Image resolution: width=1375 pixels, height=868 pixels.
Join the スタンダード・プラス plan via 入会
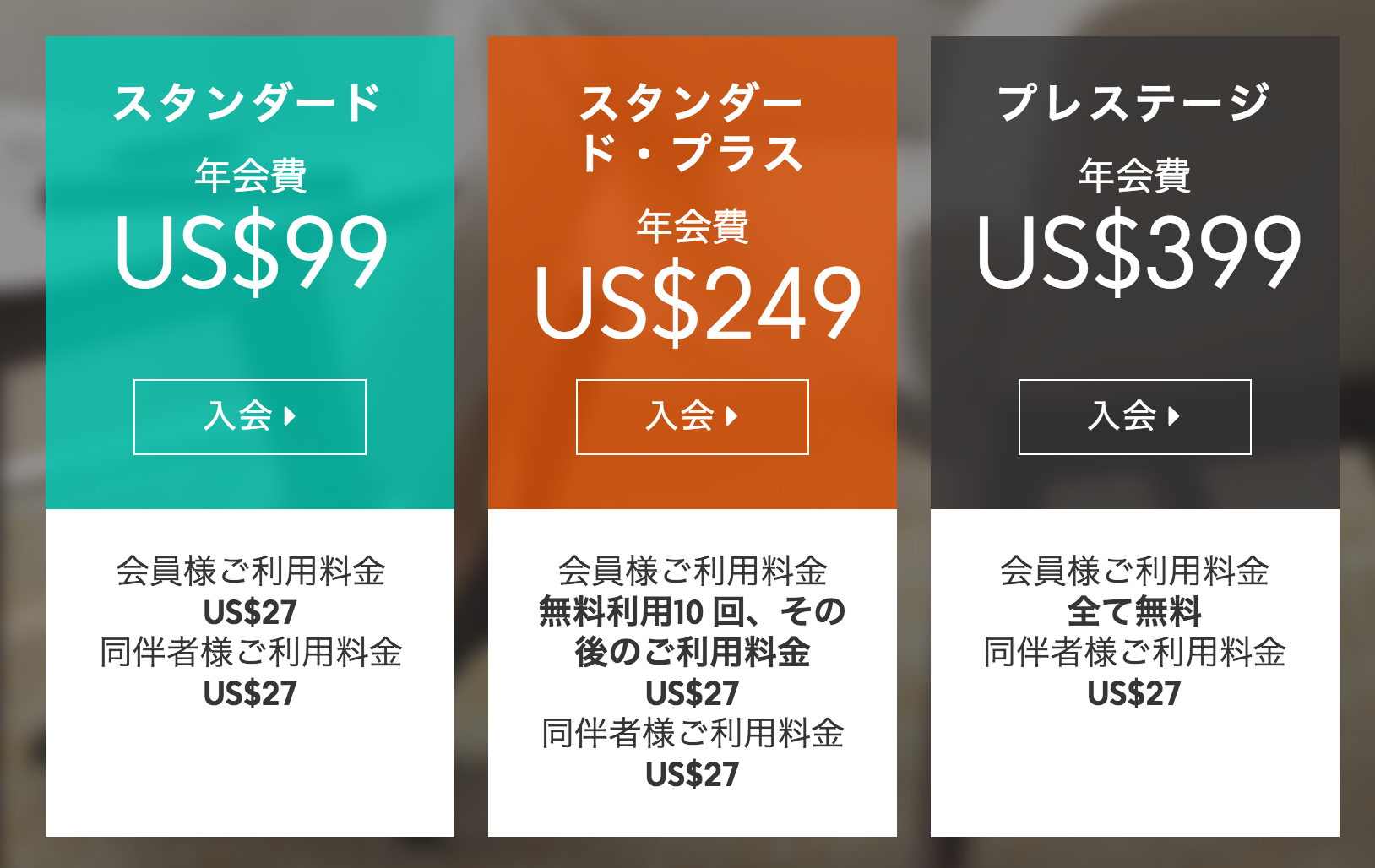(x=693, y=417)
